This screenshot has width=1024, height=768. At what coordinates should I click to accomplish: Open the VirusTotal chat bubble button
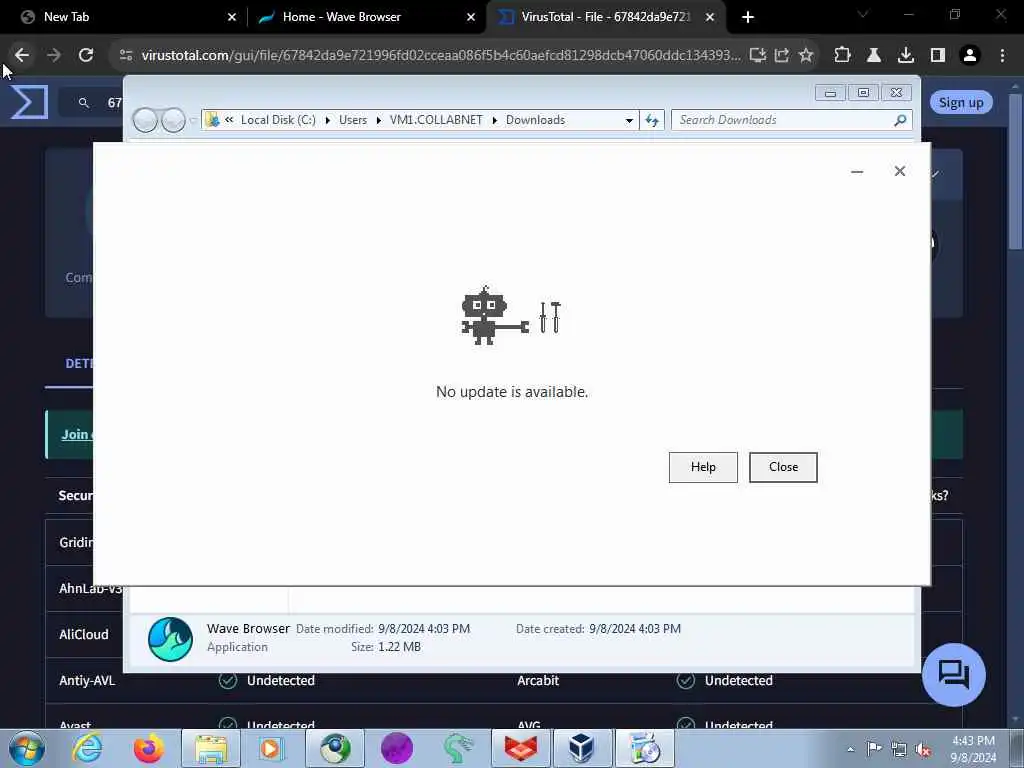[x=953, y=675]
